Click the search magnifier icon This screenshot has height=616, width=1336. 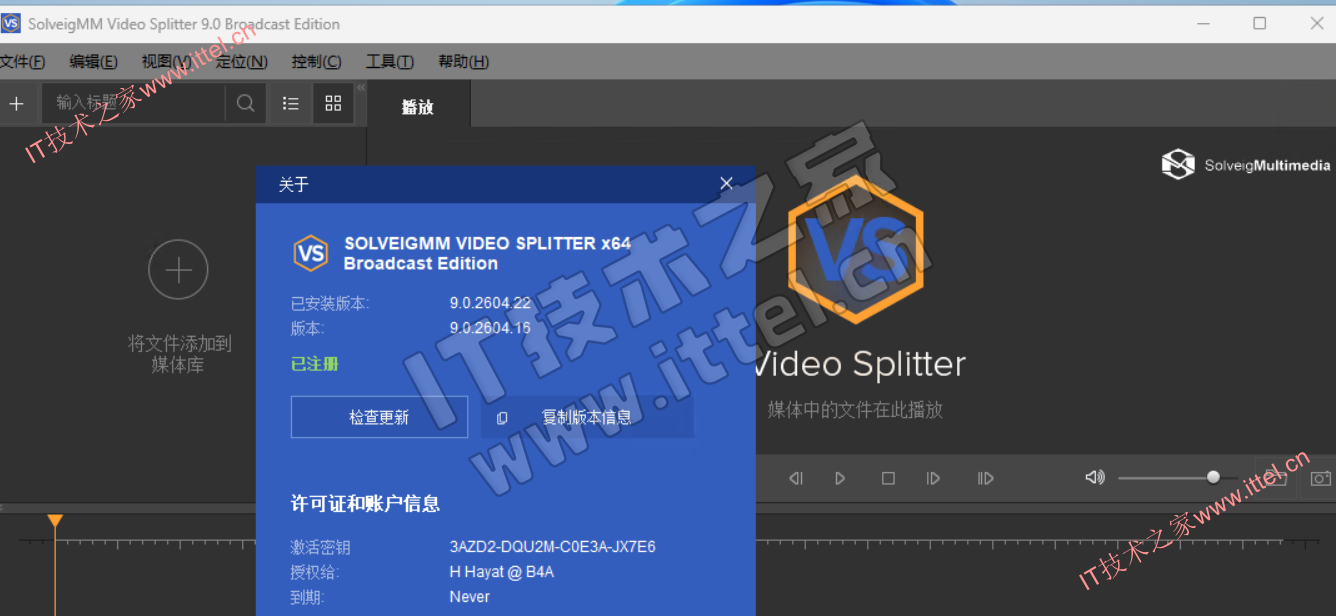click(x=245, y=104)
